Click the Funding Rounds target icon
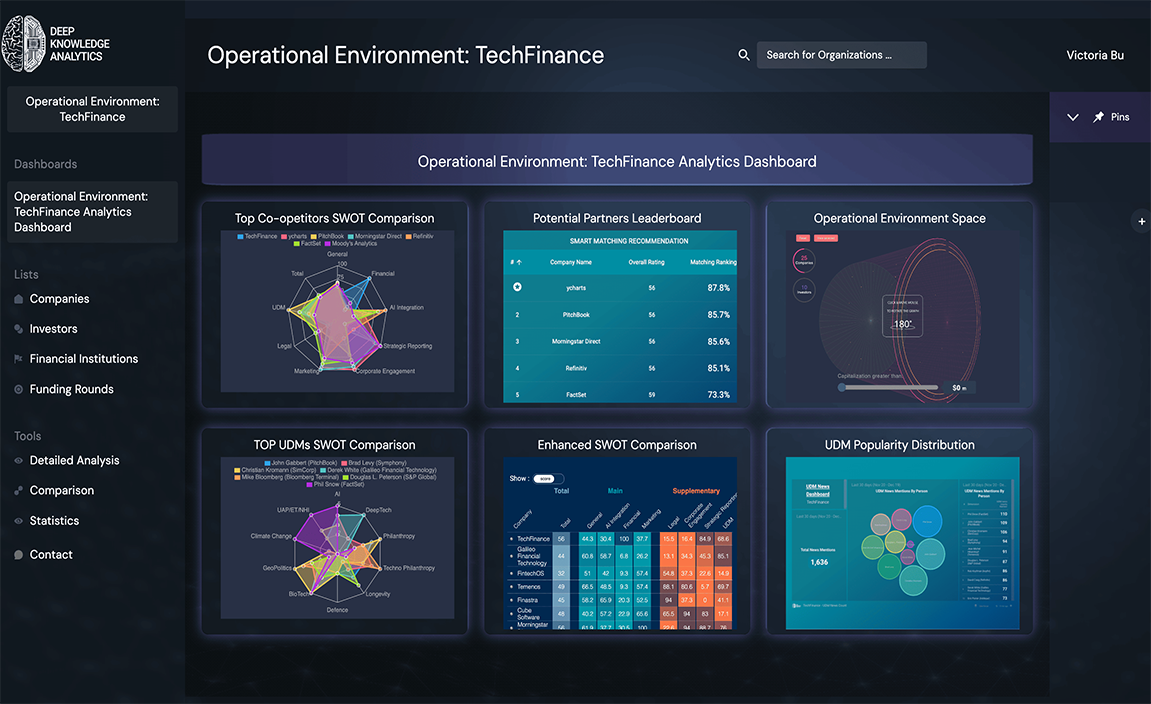Viewport: 1151px width, 704px height. 19,389
